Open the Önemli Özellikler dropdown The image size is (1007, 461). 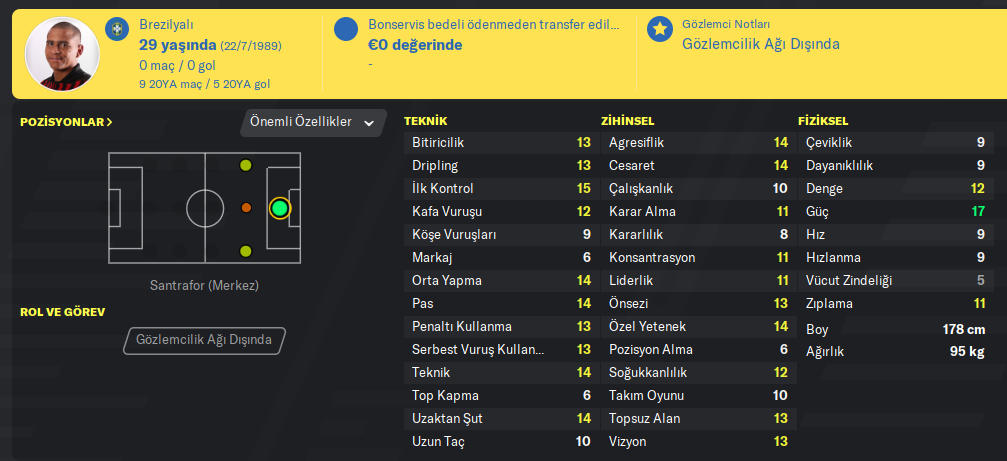click(x=313, y=122)
